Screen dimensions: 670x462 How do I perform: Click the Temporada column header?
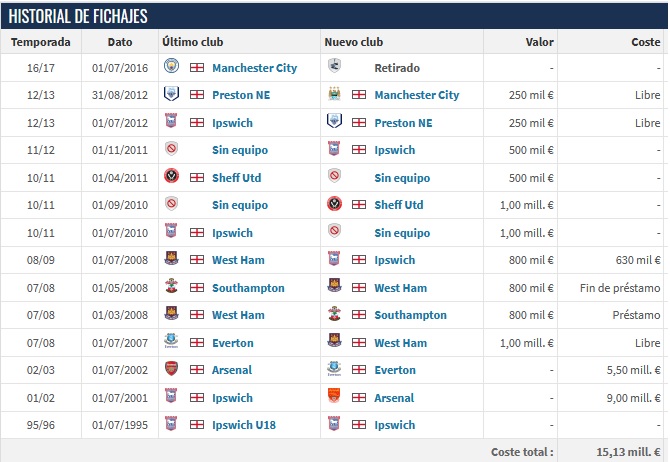pyautogui.click(x=40, y=42)
